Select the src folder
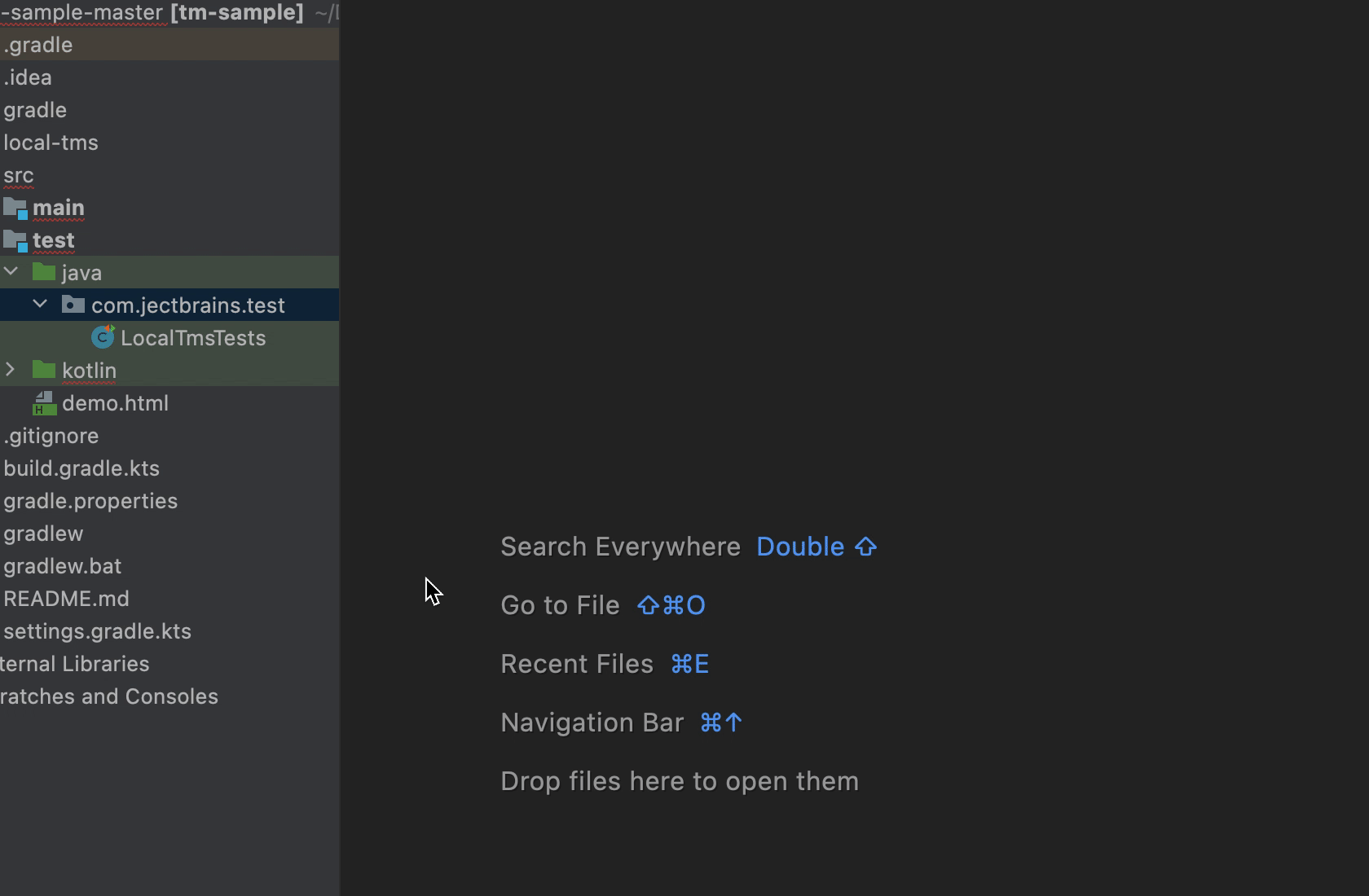The height and width of the screenshot is (896, 1369). 18,175
